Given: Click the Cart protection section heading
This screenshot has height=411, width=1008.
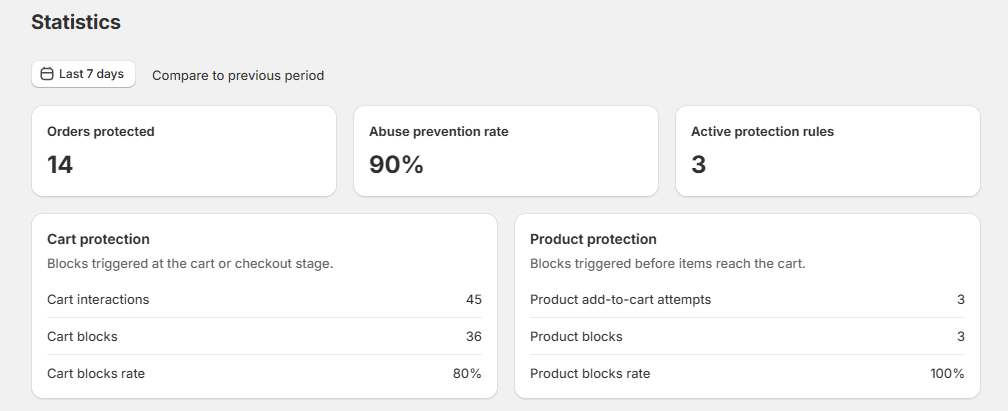Looking at the screenshot, I should coord(98,239).
